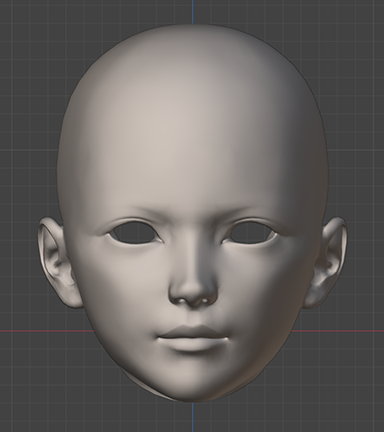
Task: Click the blue vertical axis line above the head
Action: pyautogui.click(x=192, y=12)
